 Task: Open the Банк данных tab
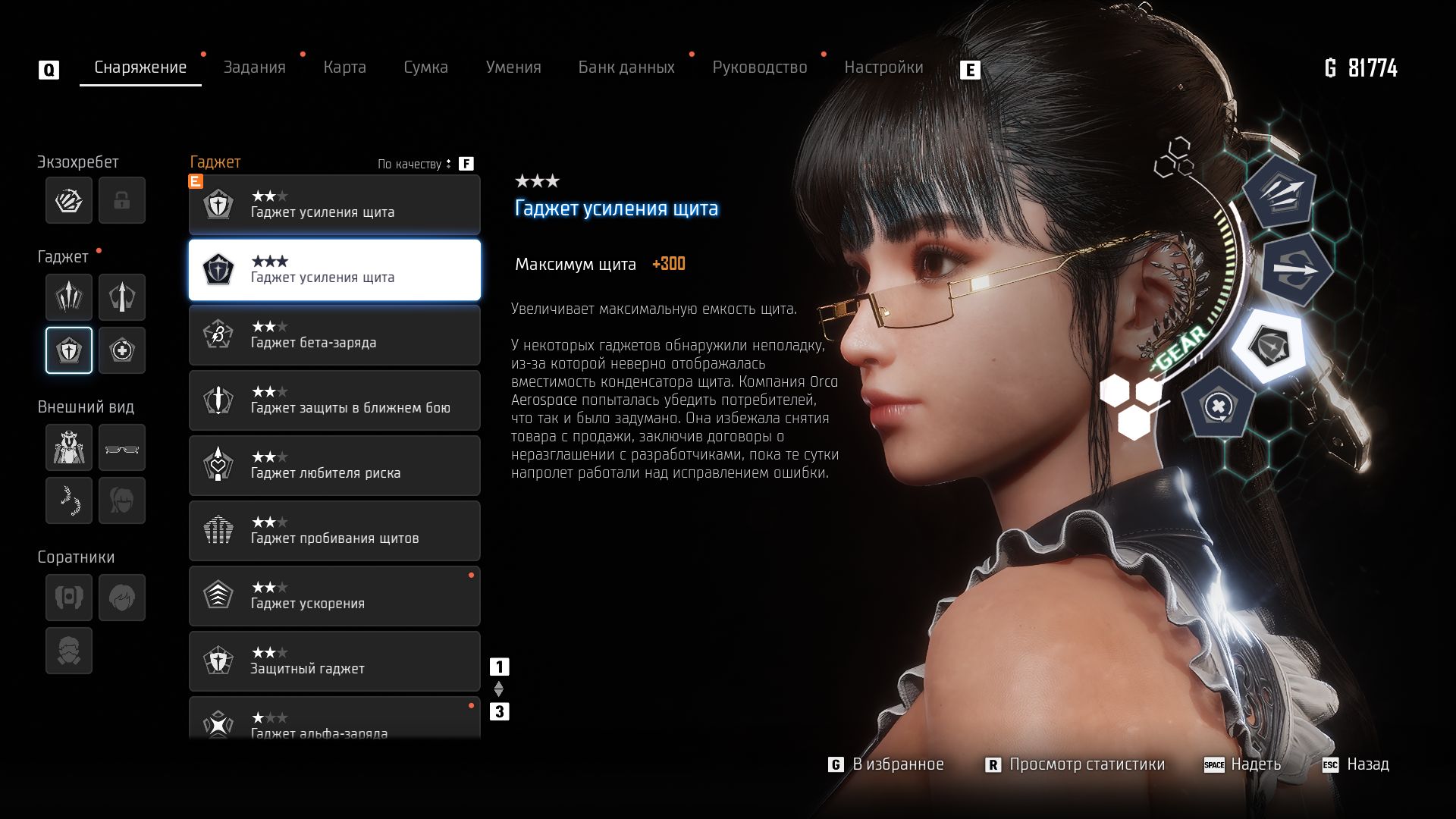[626, 67]
